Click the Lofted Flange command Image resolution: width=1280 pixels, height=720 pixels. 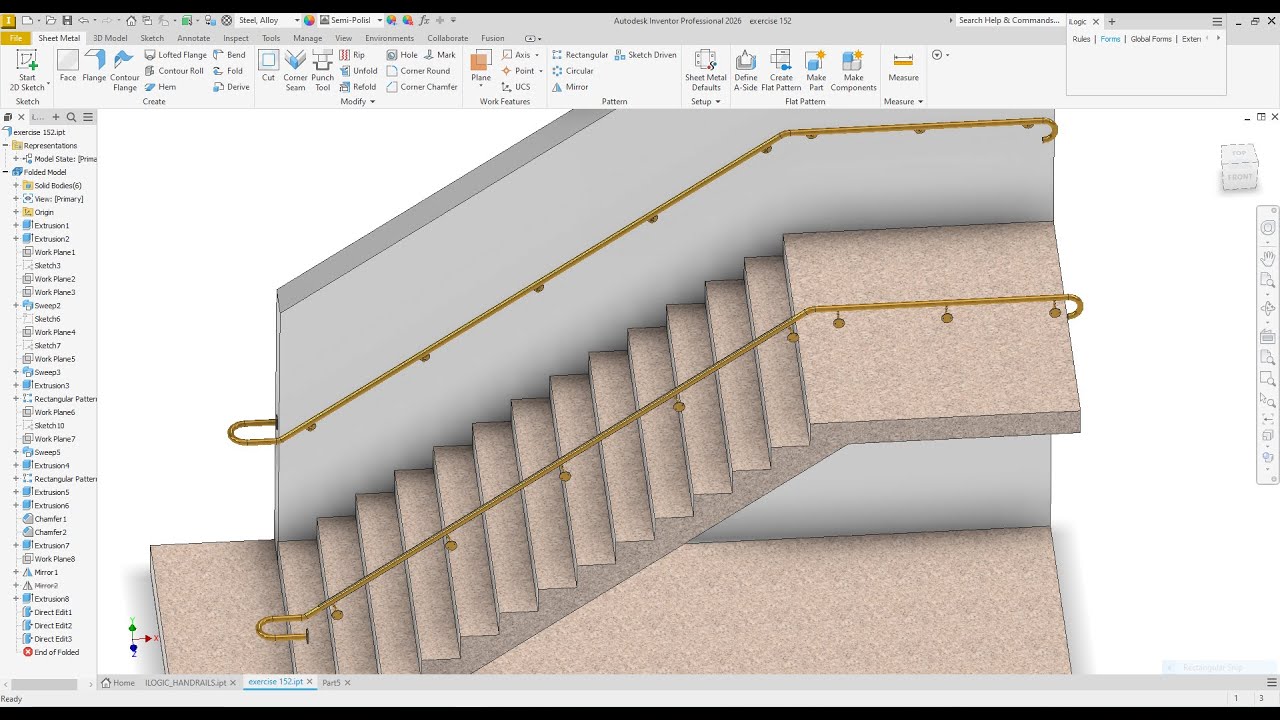click(175, 55)
